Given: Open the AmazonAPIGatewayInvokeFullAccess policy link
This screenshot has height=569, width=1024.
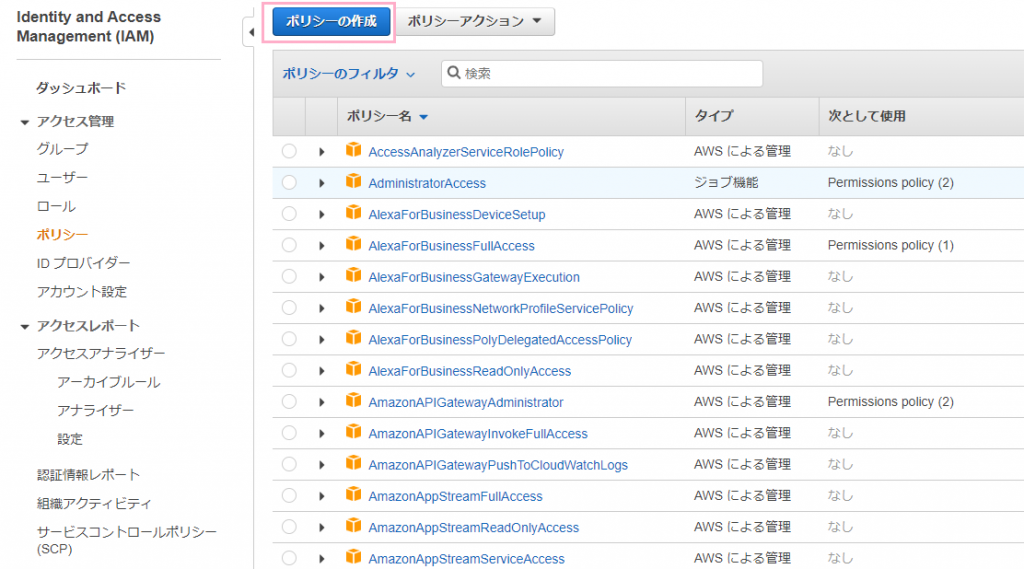Looking at the screenshot, I should [478, 434].
